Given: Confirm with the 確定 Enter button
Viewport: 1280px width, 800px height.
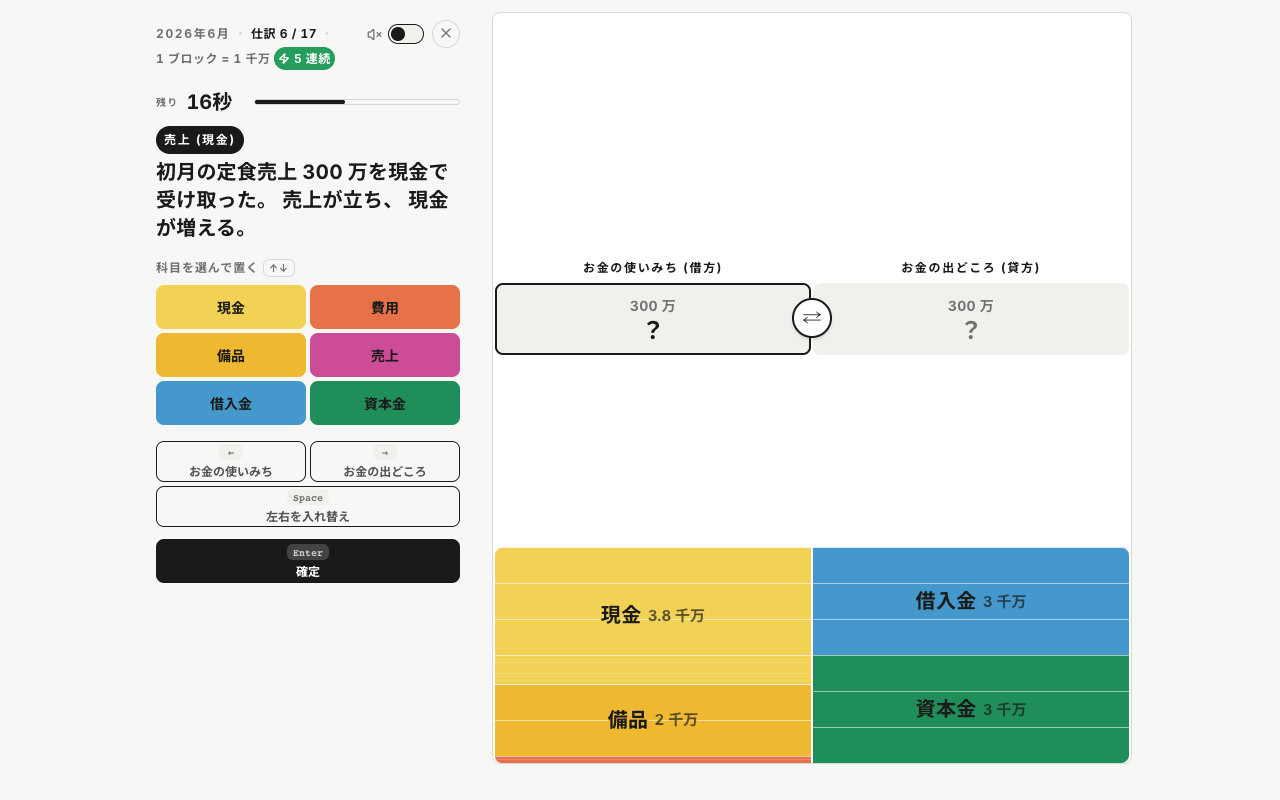Looking at the screenshot, I should [308, 561].
